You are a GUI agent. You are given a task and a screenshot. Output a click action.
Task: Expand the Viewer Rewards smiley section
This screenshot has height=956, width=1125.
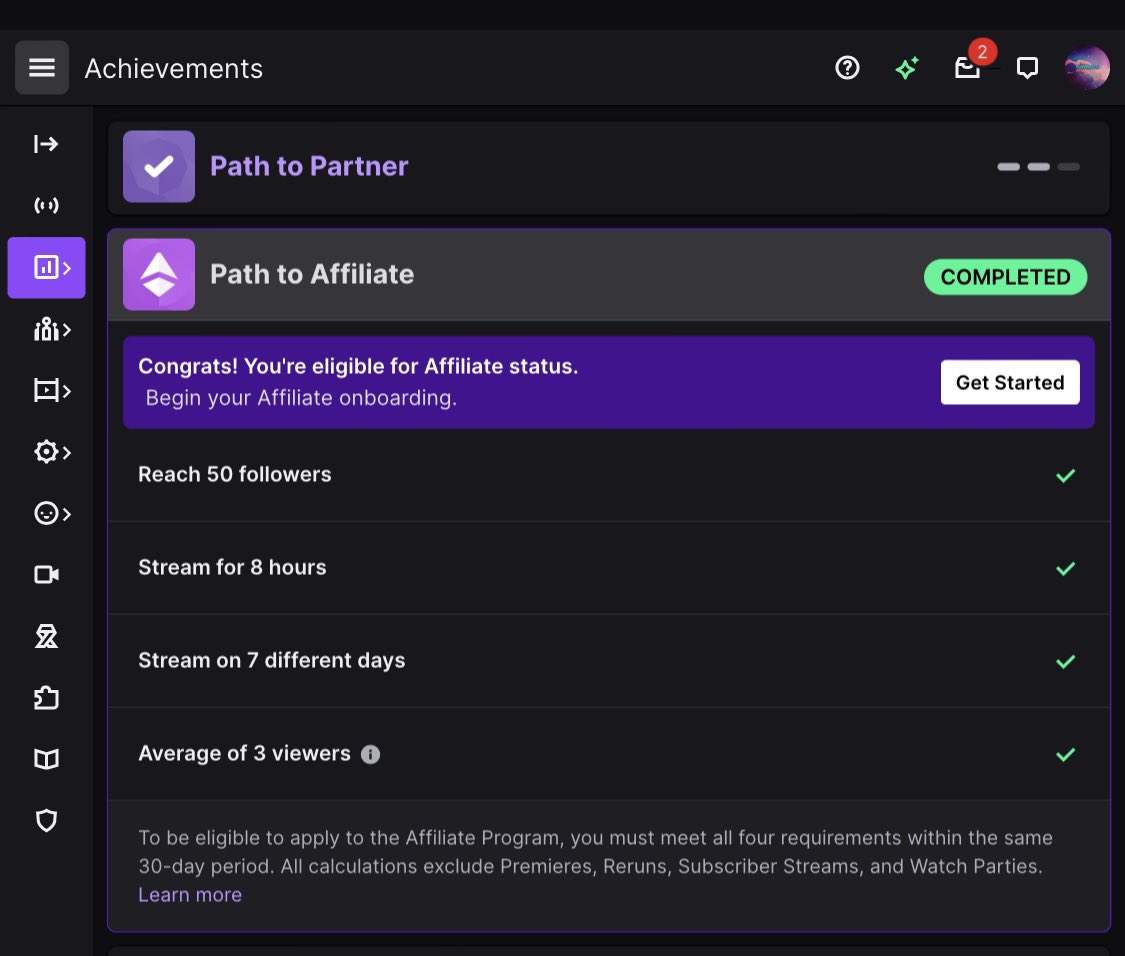pos(52,514)
